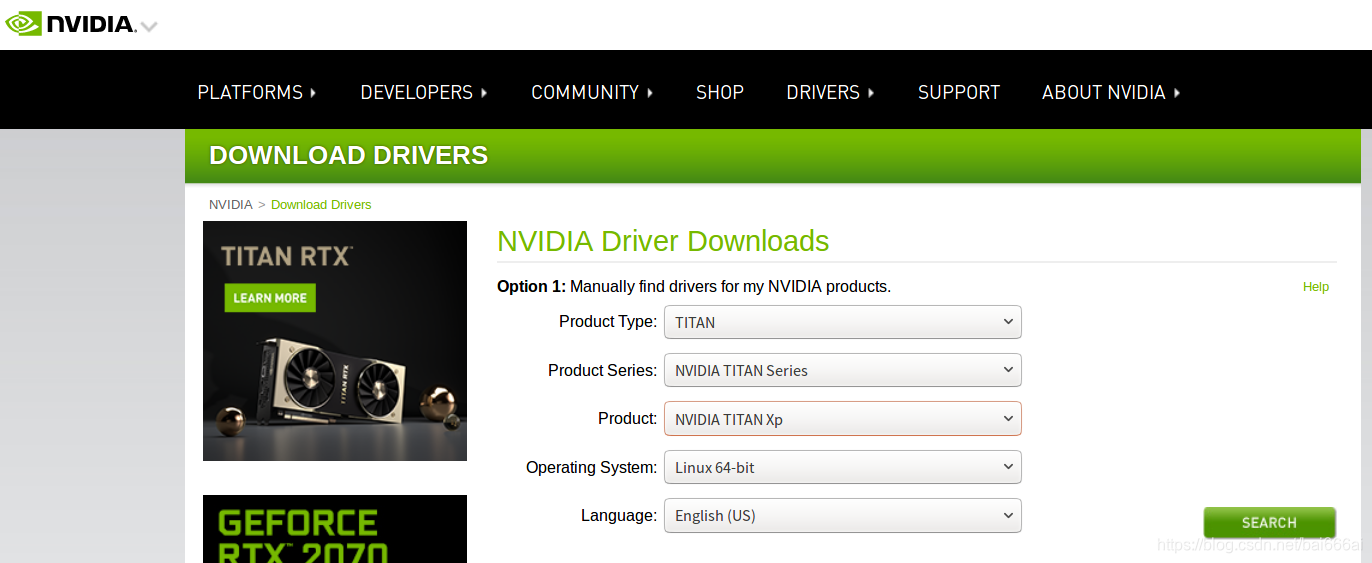Open the GEFORCE RTX 2070 banner
1372x563 pixels.
click(335, 529)
